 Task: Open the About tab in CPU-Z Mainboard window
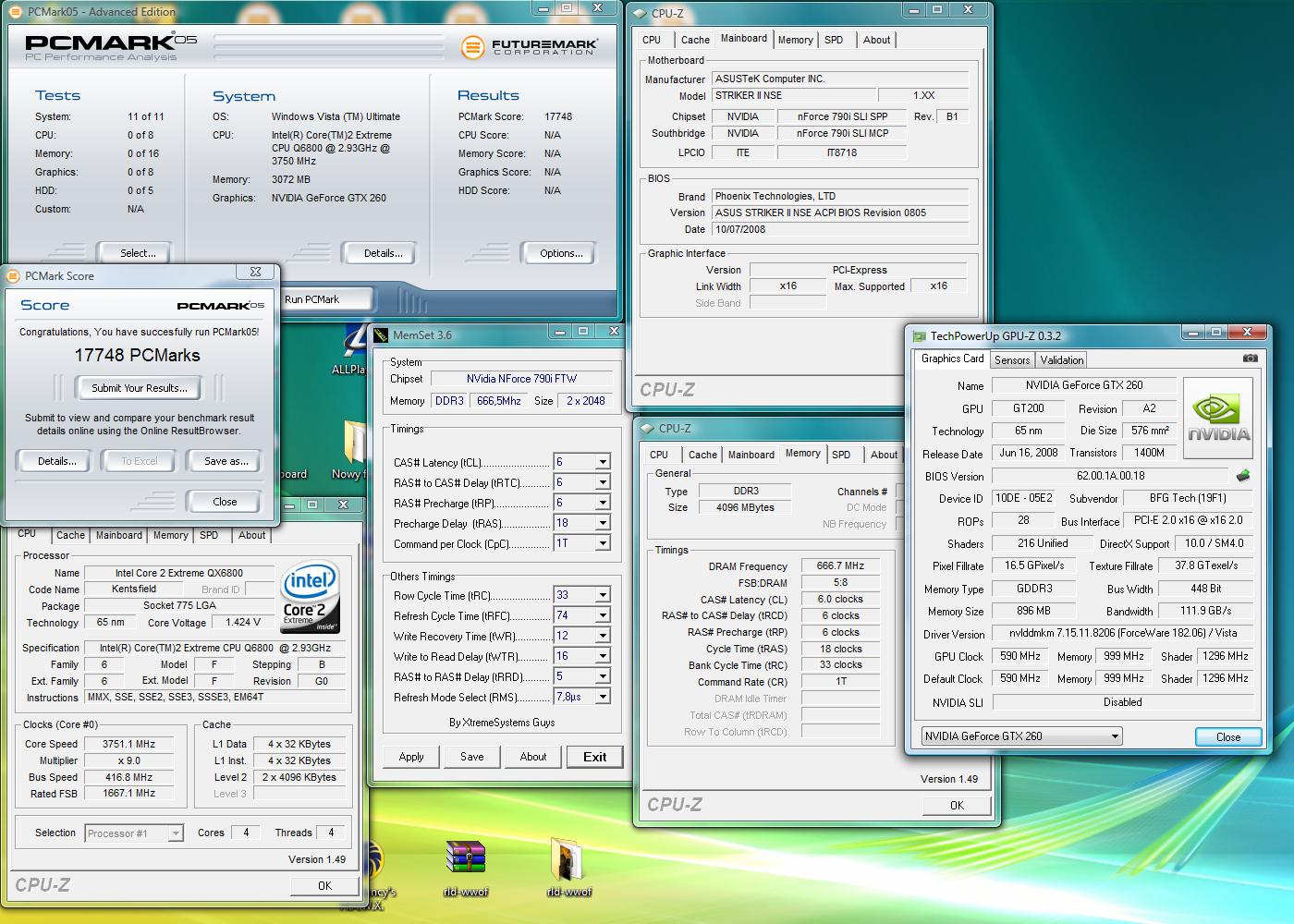[x=876, y=40]
